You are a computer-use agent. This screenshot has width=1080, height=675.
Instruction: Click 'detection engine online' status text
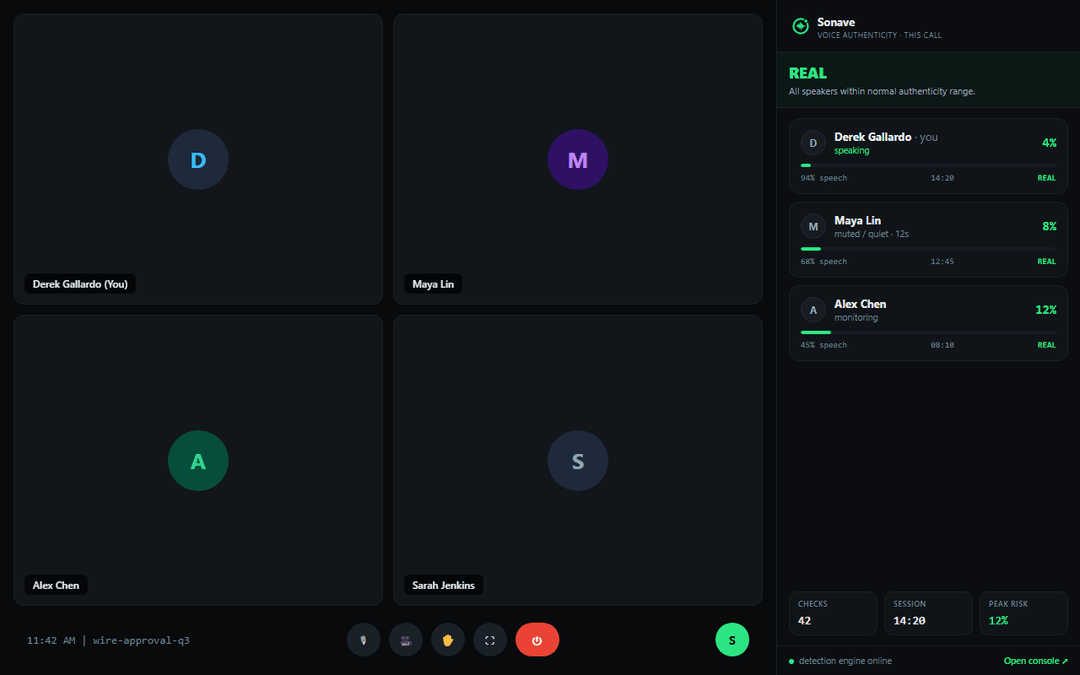coord(845,661)
